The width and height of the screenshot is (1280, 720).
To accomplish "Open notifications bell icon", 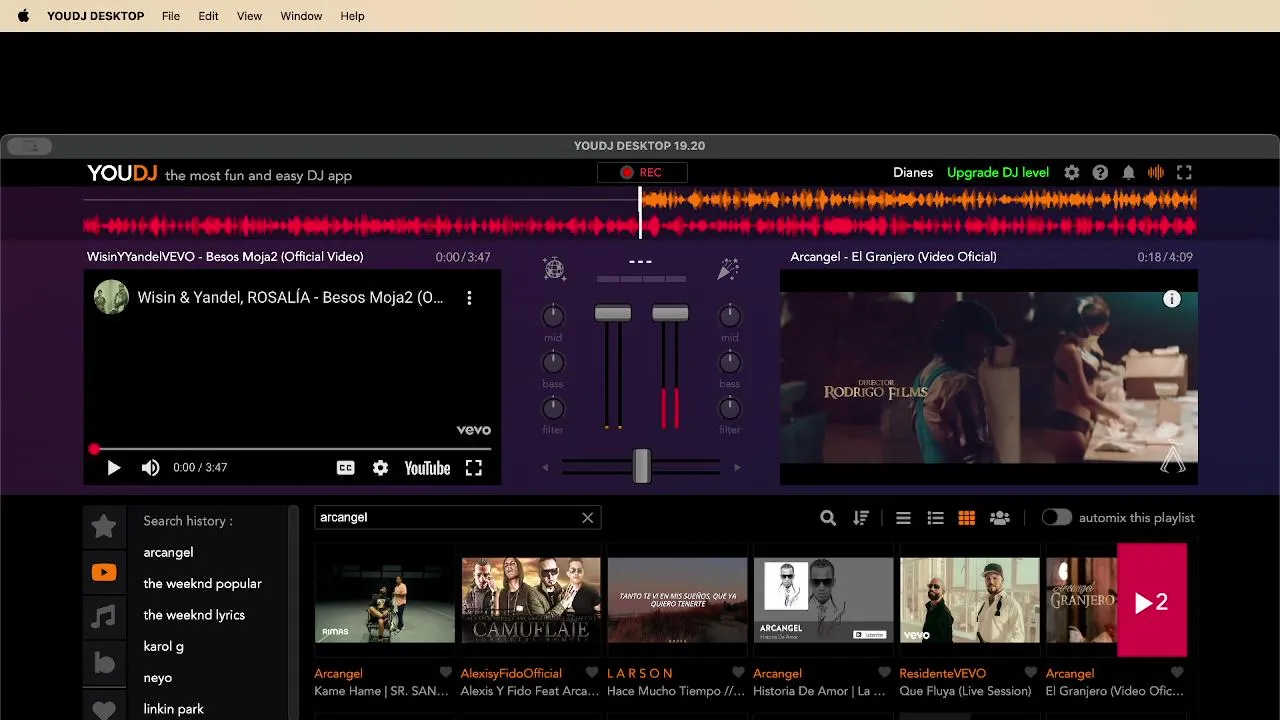I will coord(1128,172).
